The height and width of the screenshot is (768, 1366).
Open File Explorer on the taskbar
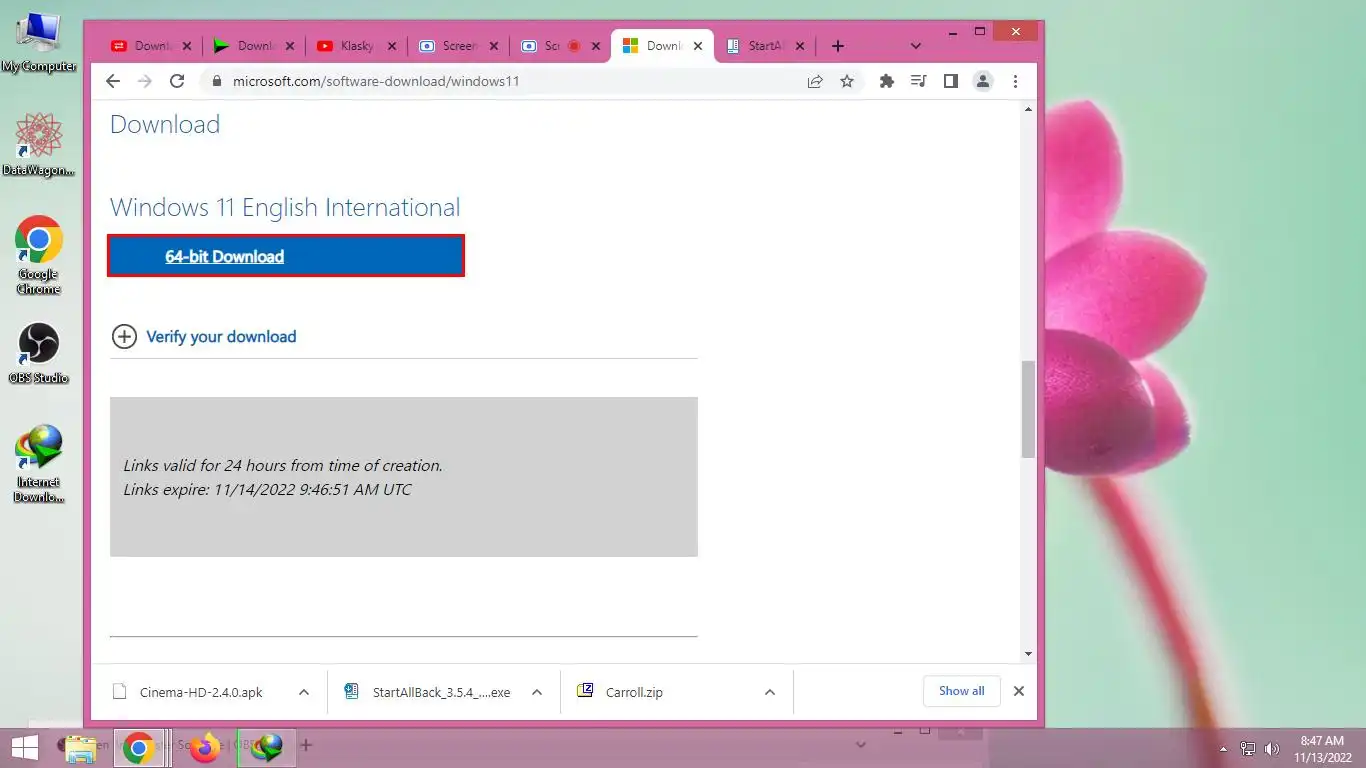pos(81,747)
